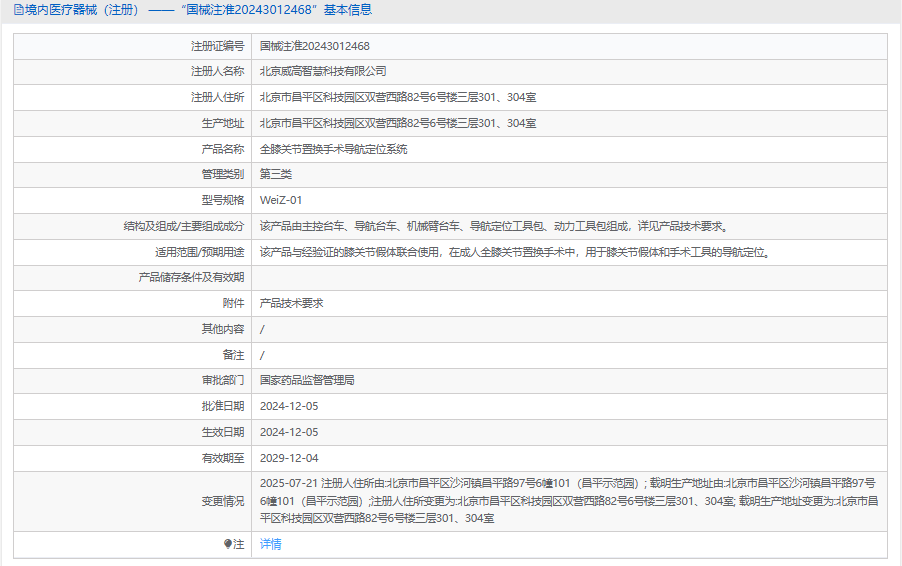Click the 产品技术要求 attachment entry
The height and width of the screenshot is (566, 902).
coord(291,303)
